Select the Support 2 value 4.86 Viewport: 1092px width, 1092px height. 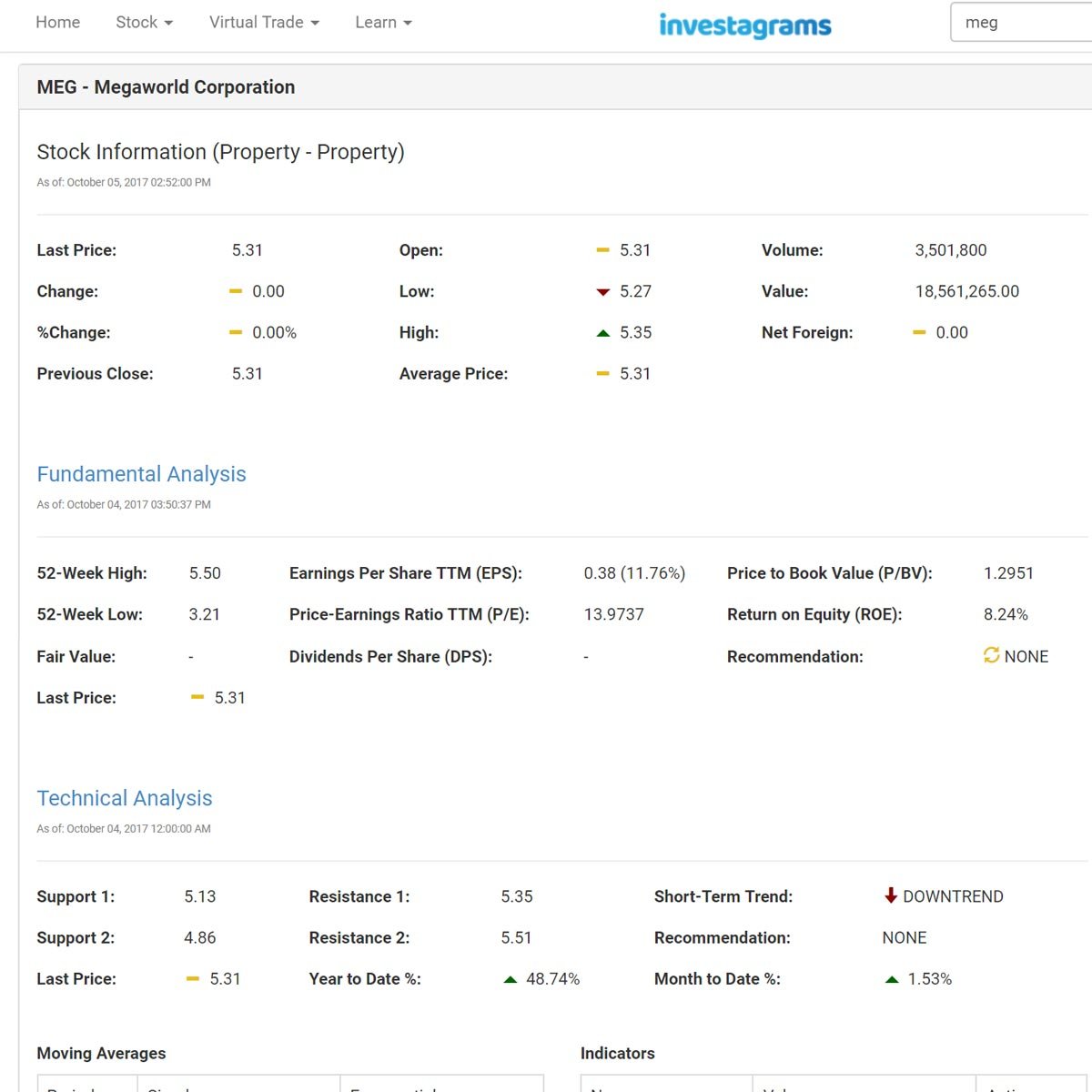[x=200, y=937]
